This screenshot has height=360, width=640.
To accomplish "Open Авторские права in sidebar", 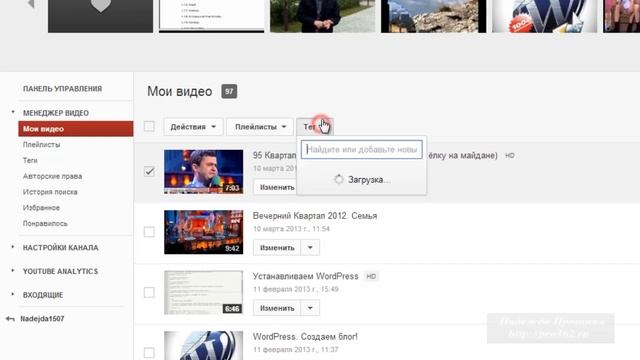I will (x=53, y=176).
